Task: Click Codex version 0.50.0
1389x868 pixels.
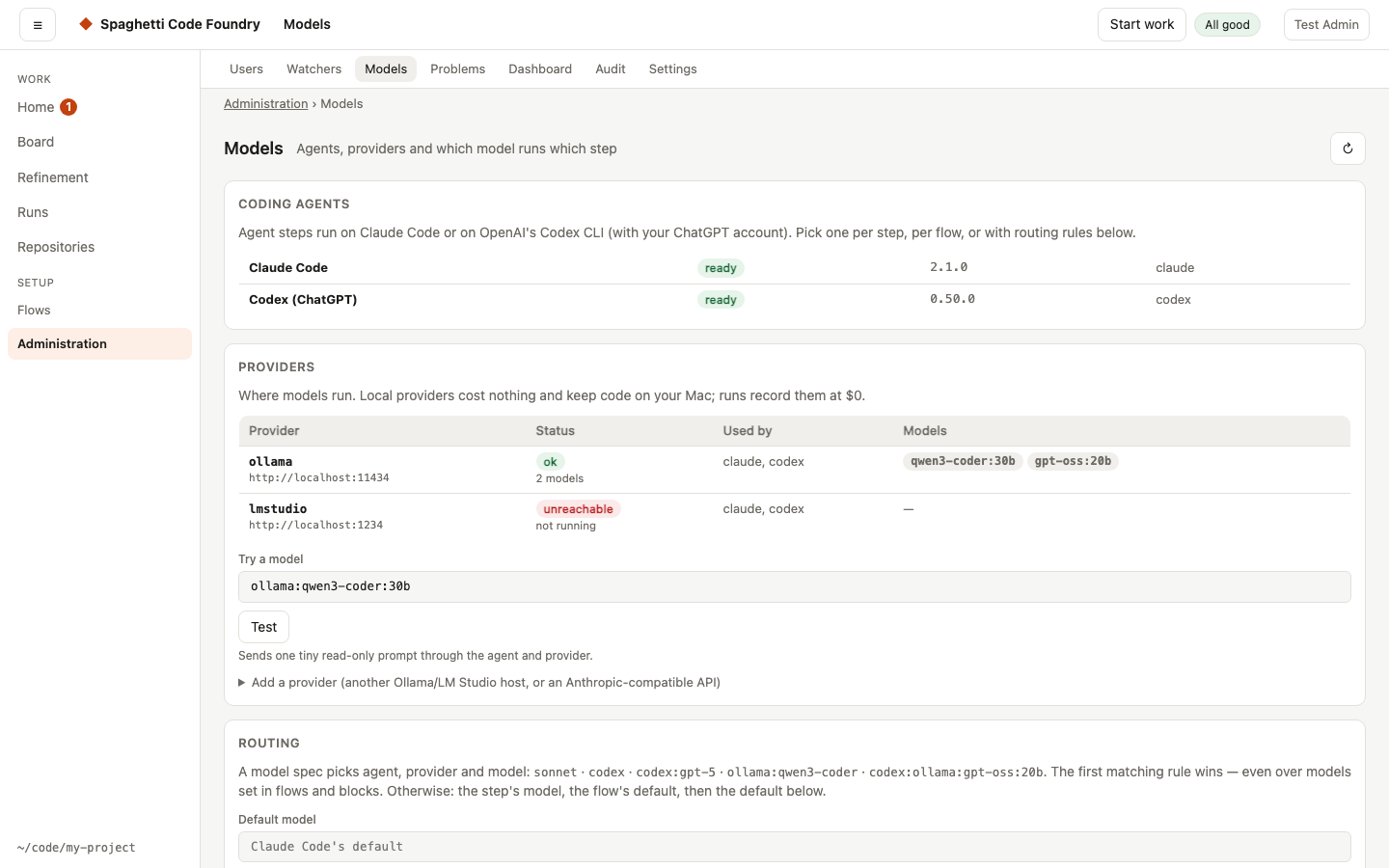Action: pyautogui.click(x=952, y=299)
